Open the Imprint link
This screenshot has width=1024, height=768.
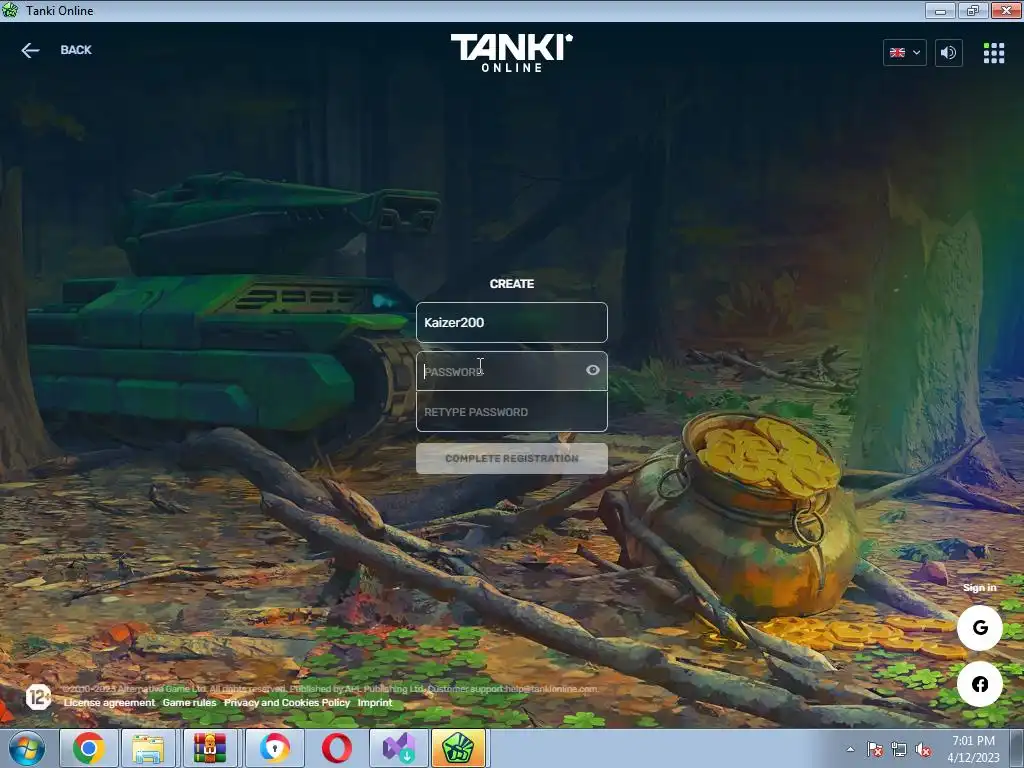tap(375, 703)
